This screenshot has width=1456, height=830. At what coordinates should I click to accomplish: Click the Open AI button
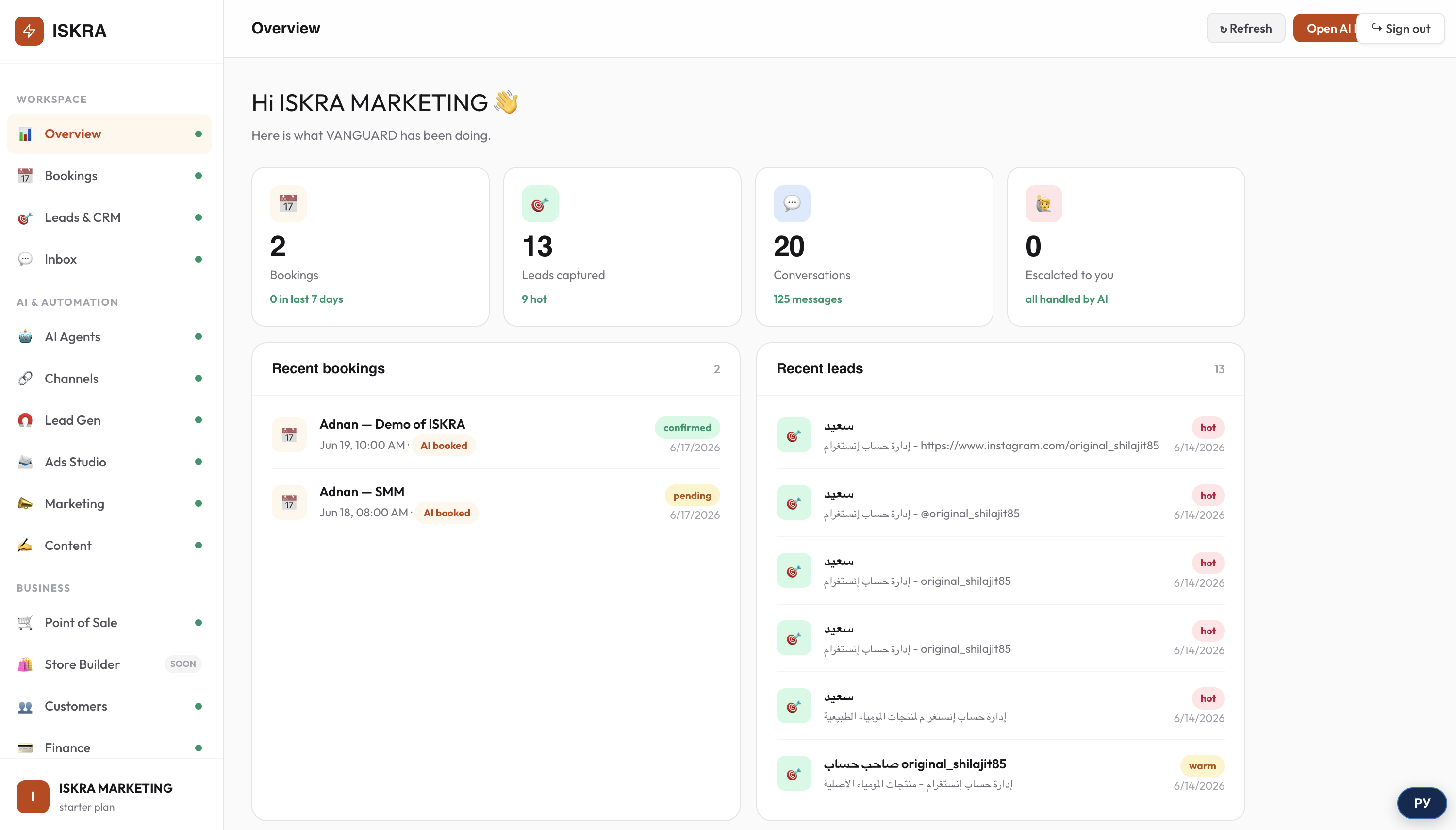pyautogui.click(x=1325, y=28)
